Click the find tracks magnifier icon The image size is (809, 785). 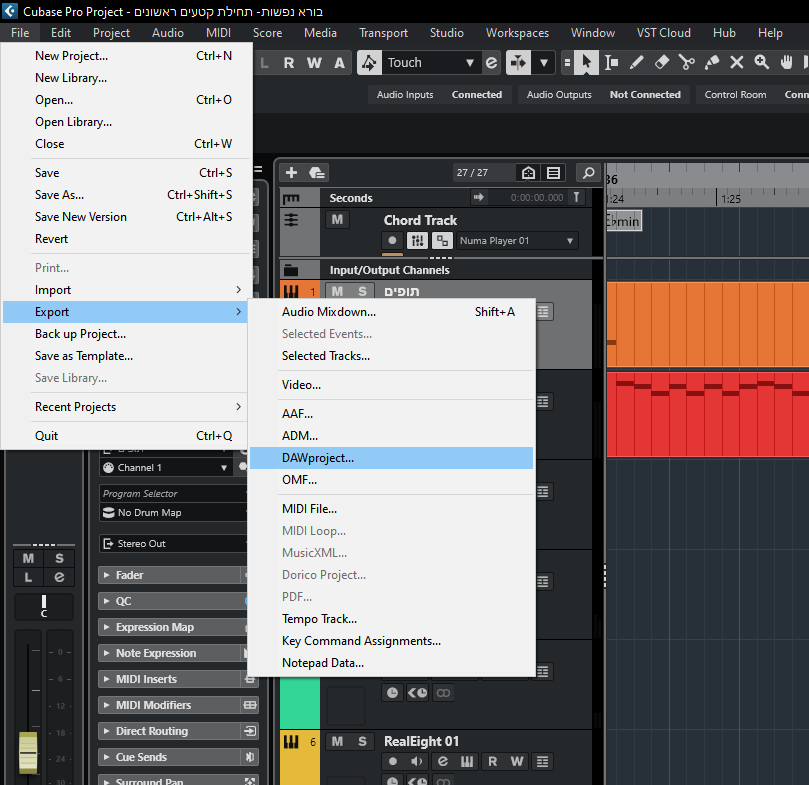[588, 172]
